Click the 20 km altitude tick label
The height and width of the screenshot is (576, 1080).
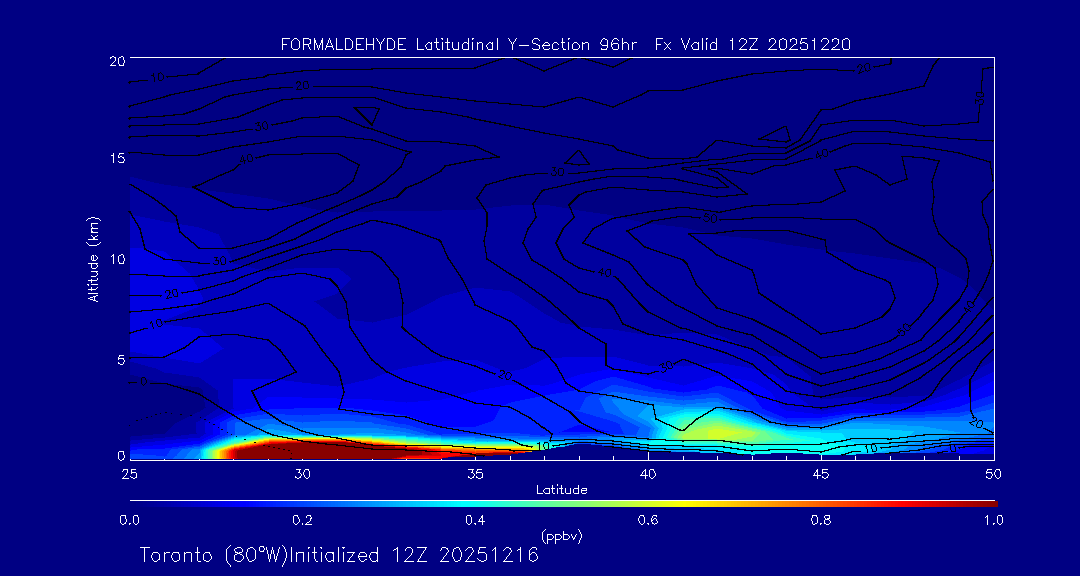click(115, 60)
